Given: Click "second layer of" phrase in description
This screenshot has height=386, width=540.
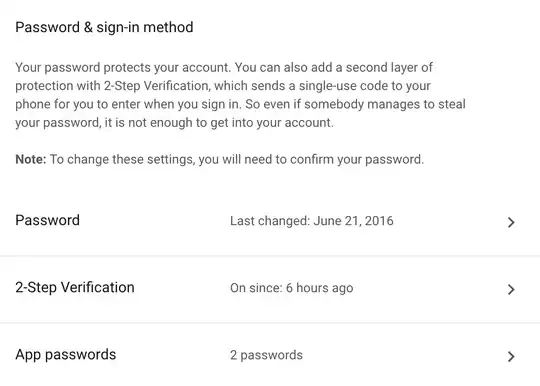Looking at the screenshot, I should coord(389,67).
